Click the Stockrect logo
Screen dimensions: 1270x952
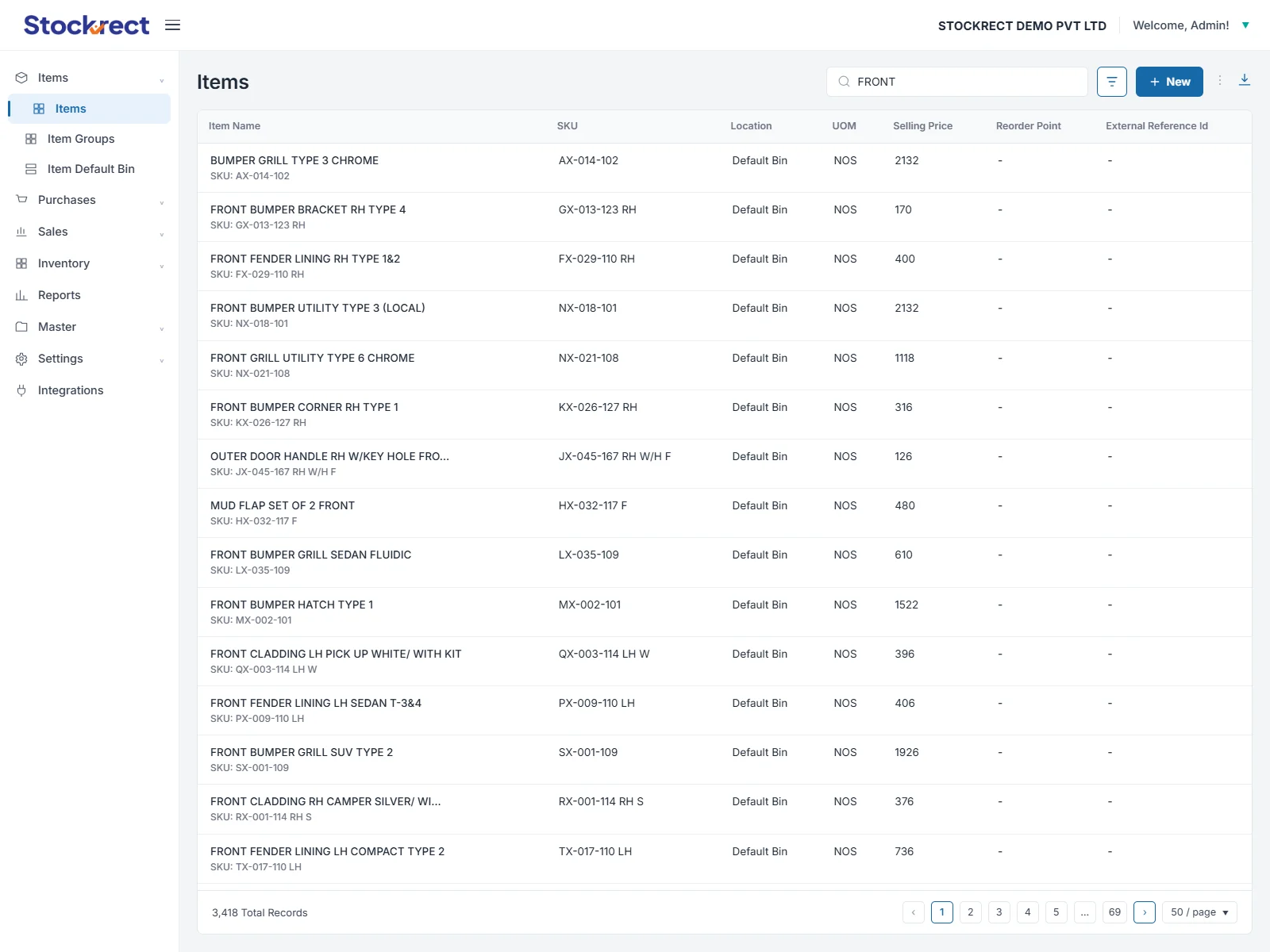tap(87, 25)
